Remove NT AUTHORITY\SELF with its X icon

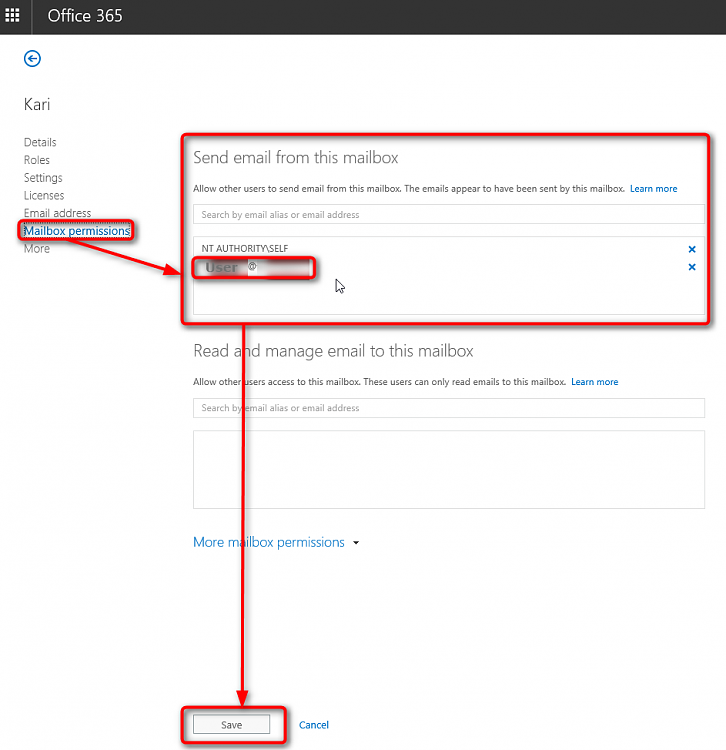pyautogui.click(x=692, y=249)
